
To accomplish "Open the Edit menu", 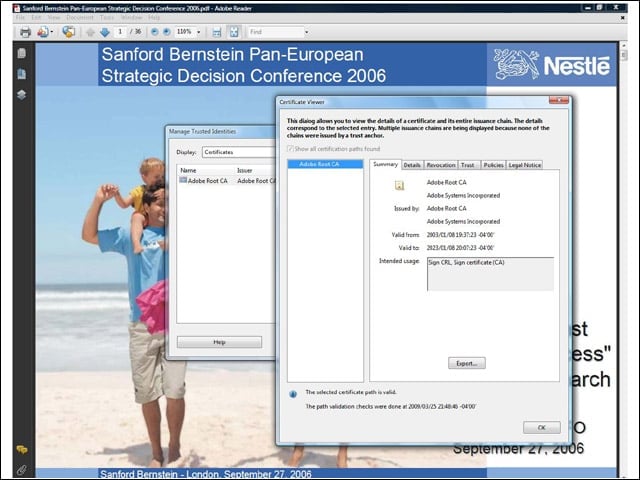I will point(36,18).
